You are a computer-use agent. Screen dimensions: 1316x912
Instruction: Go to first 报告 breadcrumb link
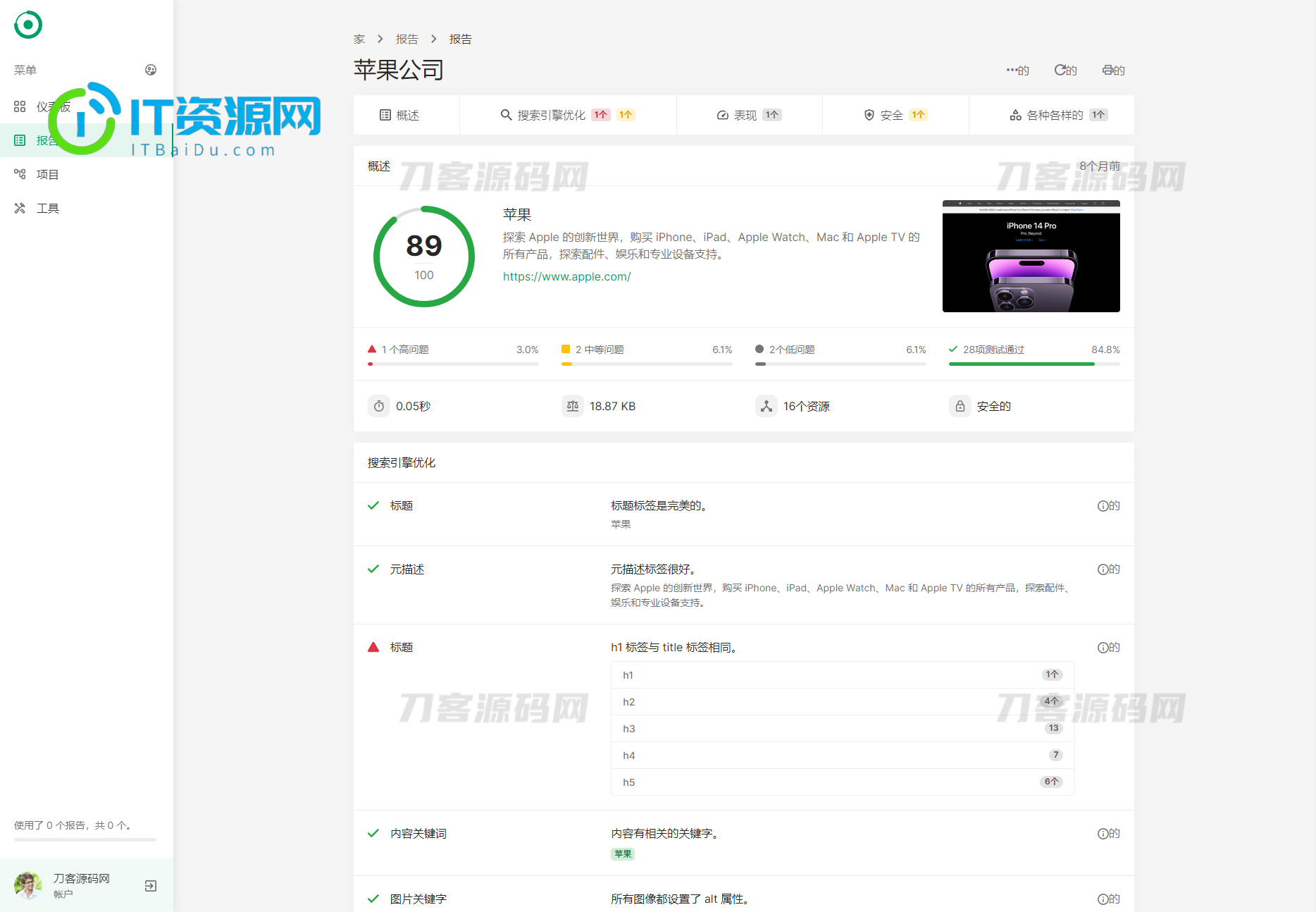(407, 39)
